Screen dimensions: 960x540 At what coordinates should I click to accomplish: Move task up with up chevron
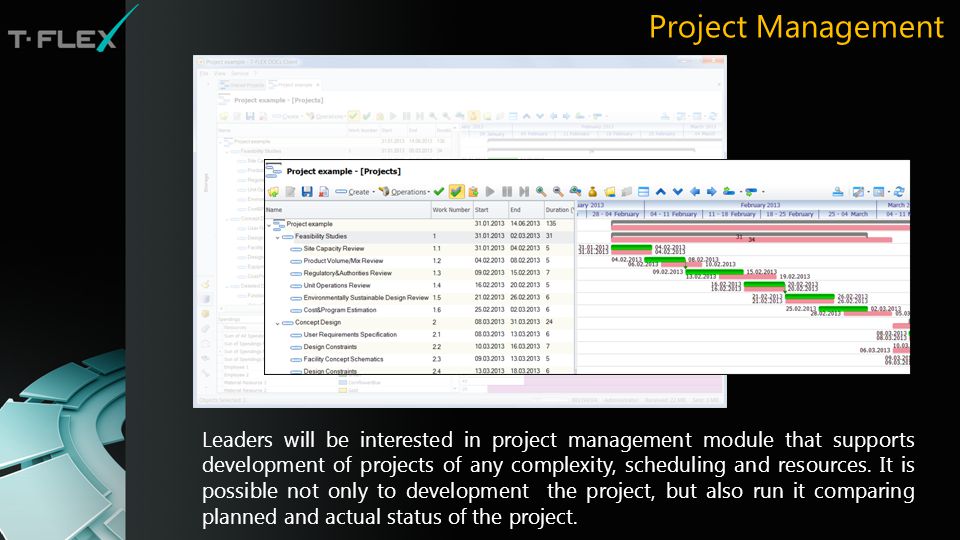(x=661, y=192)
